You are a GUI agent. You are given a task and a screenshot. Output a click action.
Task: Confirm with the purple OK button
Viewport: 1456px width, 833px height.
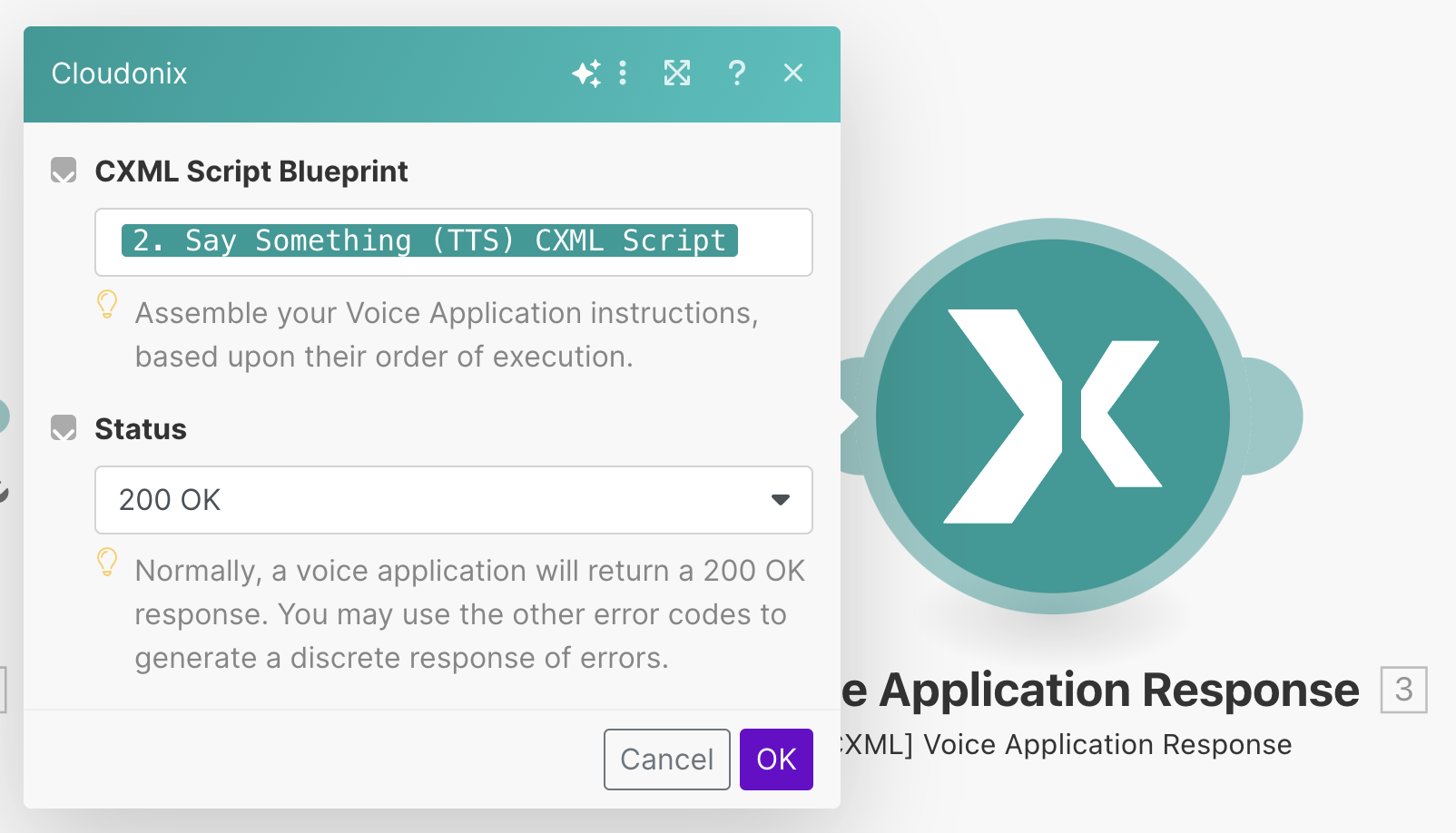point(776,759)
